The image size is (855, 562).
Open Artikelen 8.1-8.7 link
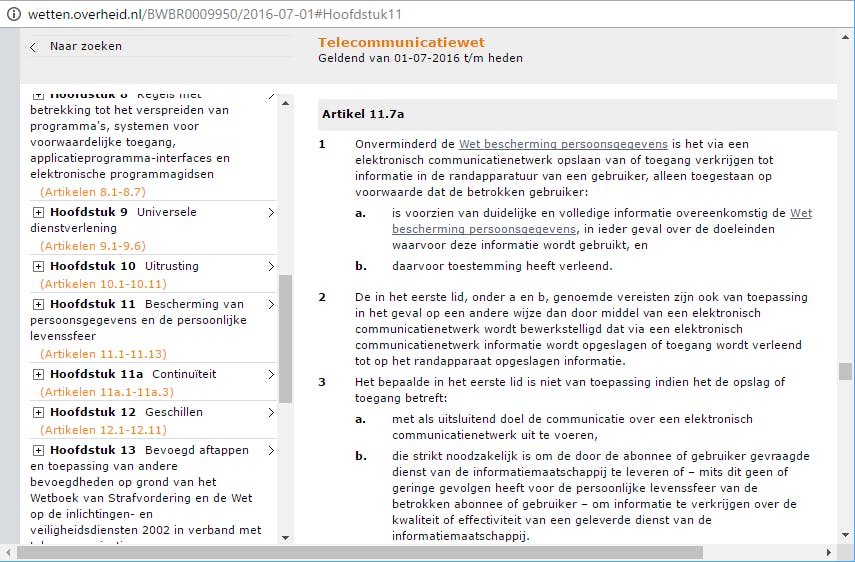pyautogui.click(x=93, y=192)
